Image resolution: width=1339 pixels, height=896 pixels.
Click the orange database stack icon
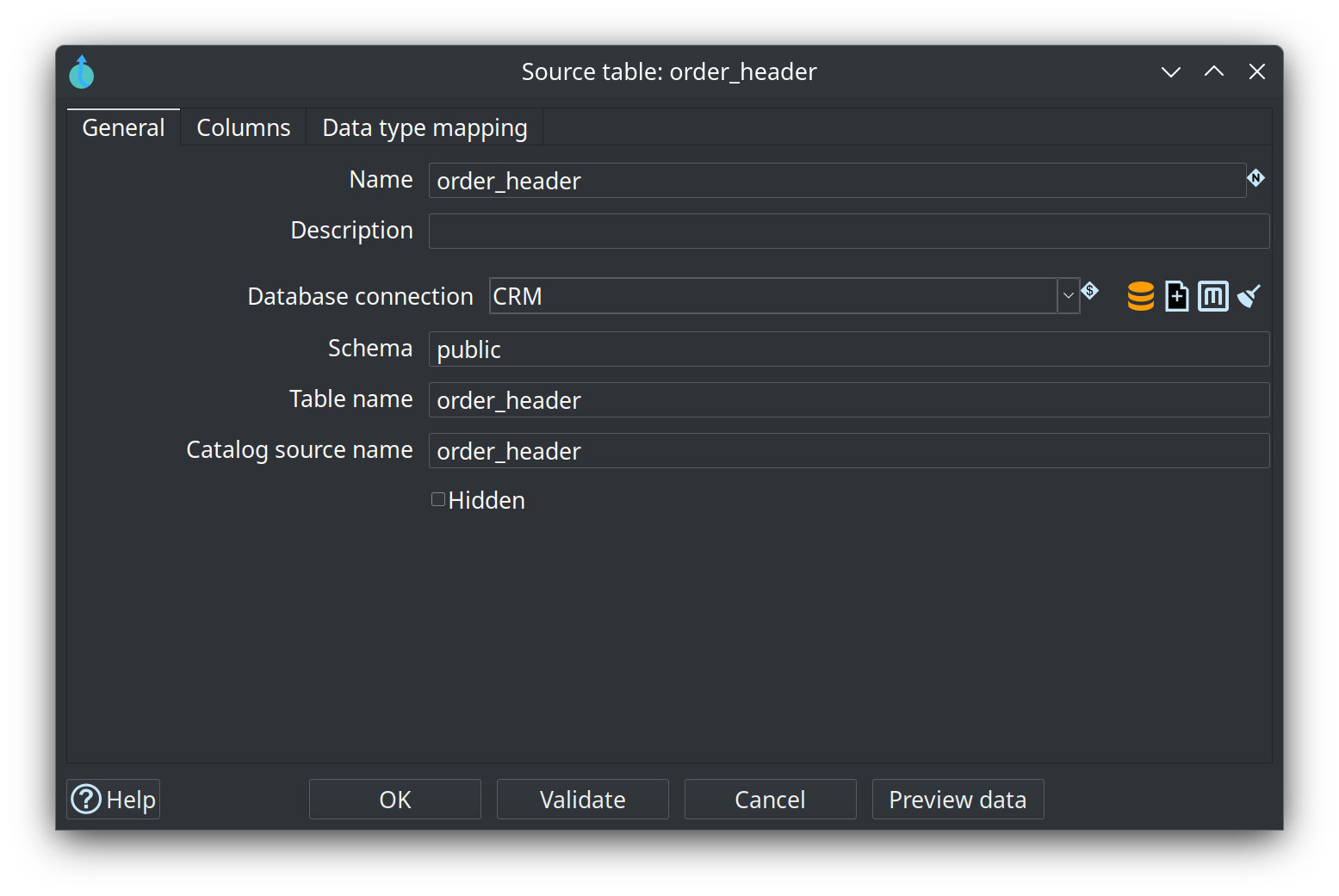(1141, 296)
